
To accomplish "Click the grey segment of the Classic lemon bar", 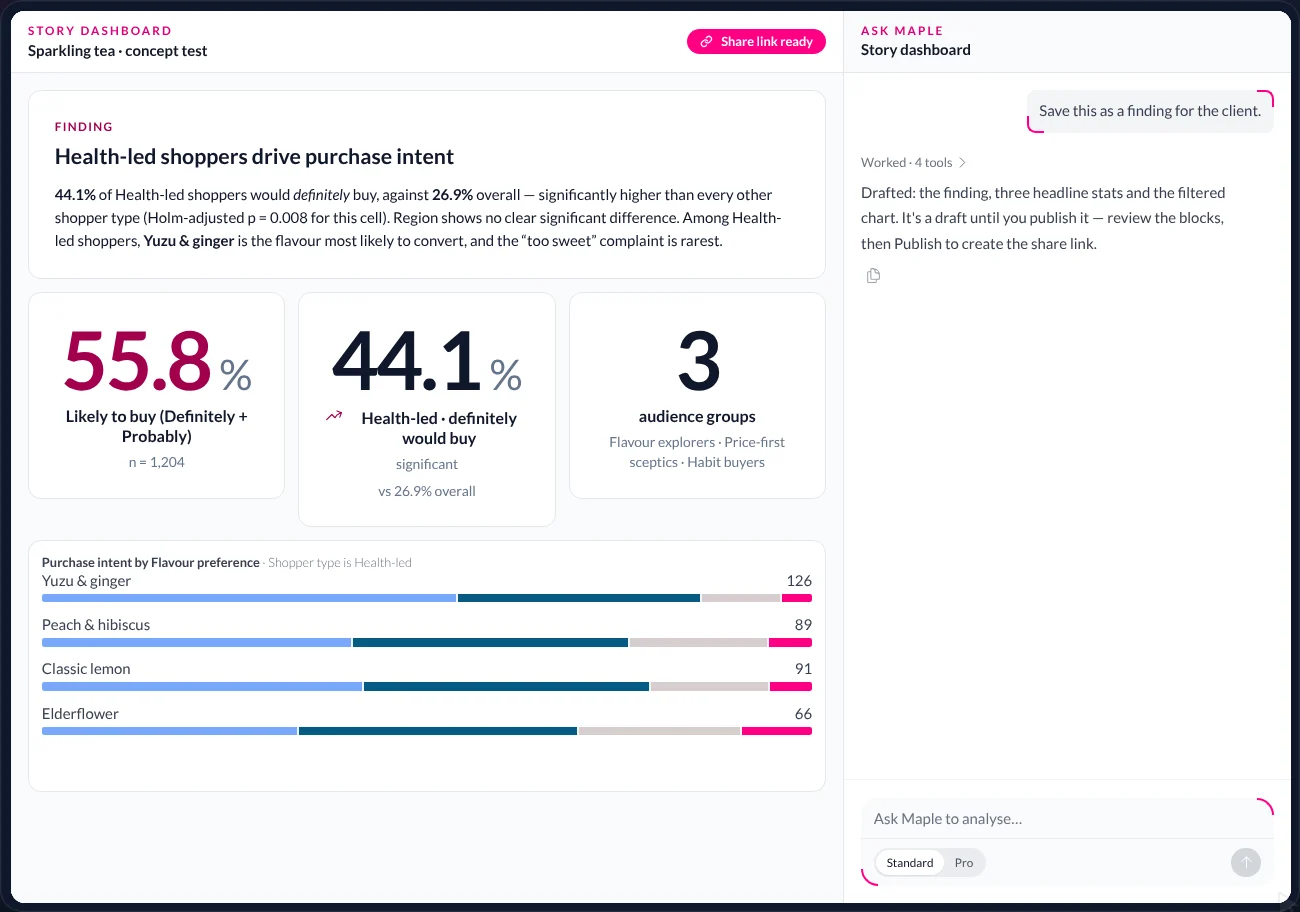I will (x=710, y=687).
